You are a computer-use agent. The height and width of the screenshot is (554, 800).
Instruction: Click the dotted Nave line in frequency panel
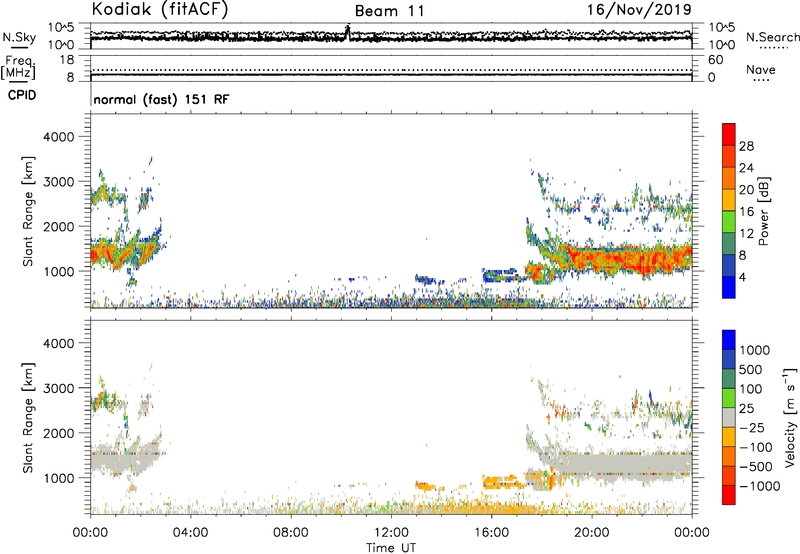391,70
